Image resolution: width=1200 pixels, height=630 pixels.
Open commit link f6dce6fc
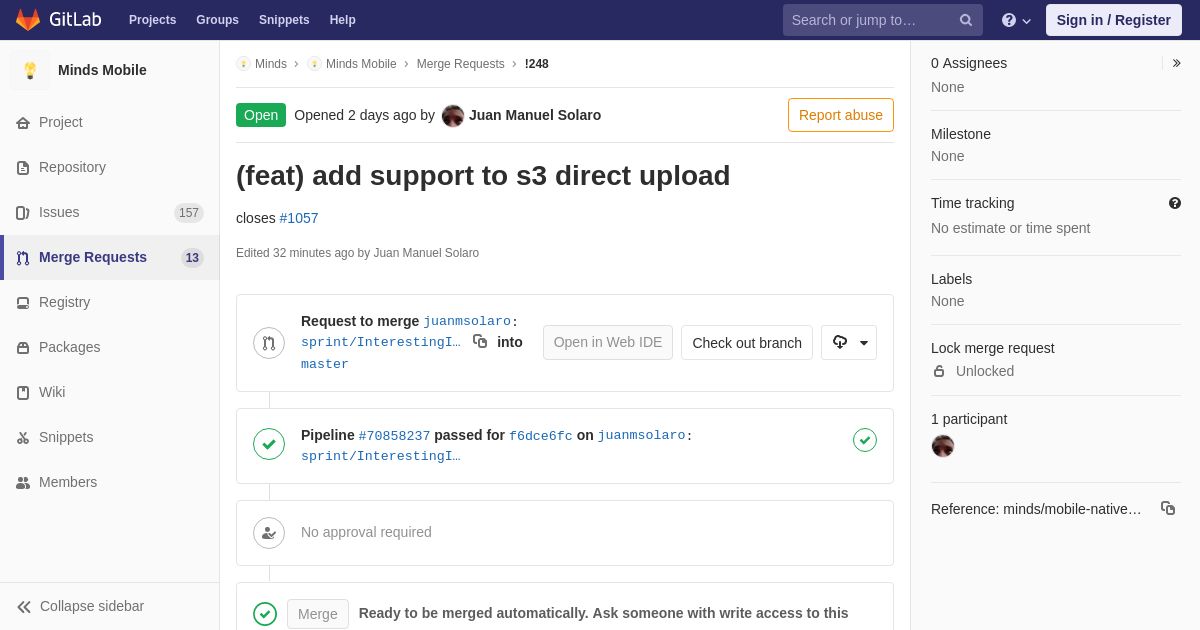(x=541, y=436)
